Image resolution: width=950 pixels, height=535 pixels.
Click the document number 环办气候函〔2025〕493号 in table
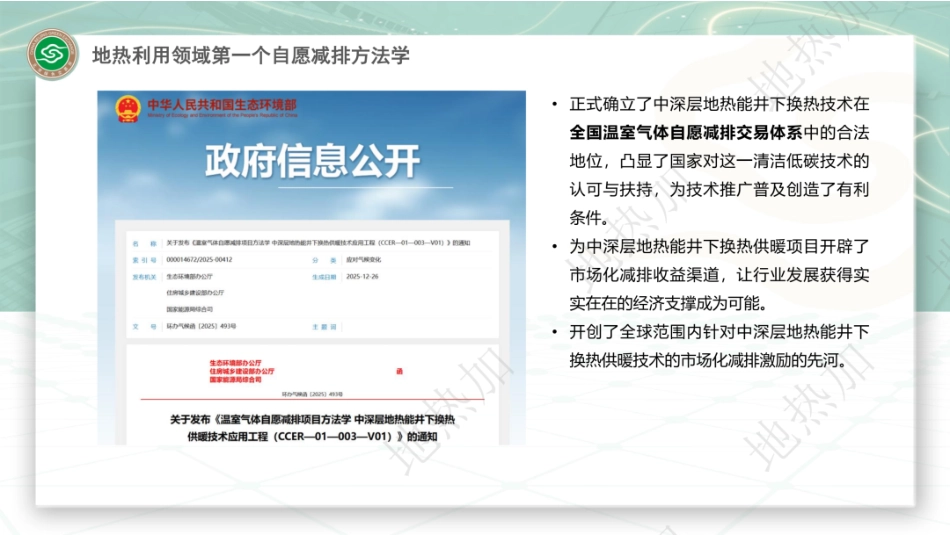tap(201, 327)
